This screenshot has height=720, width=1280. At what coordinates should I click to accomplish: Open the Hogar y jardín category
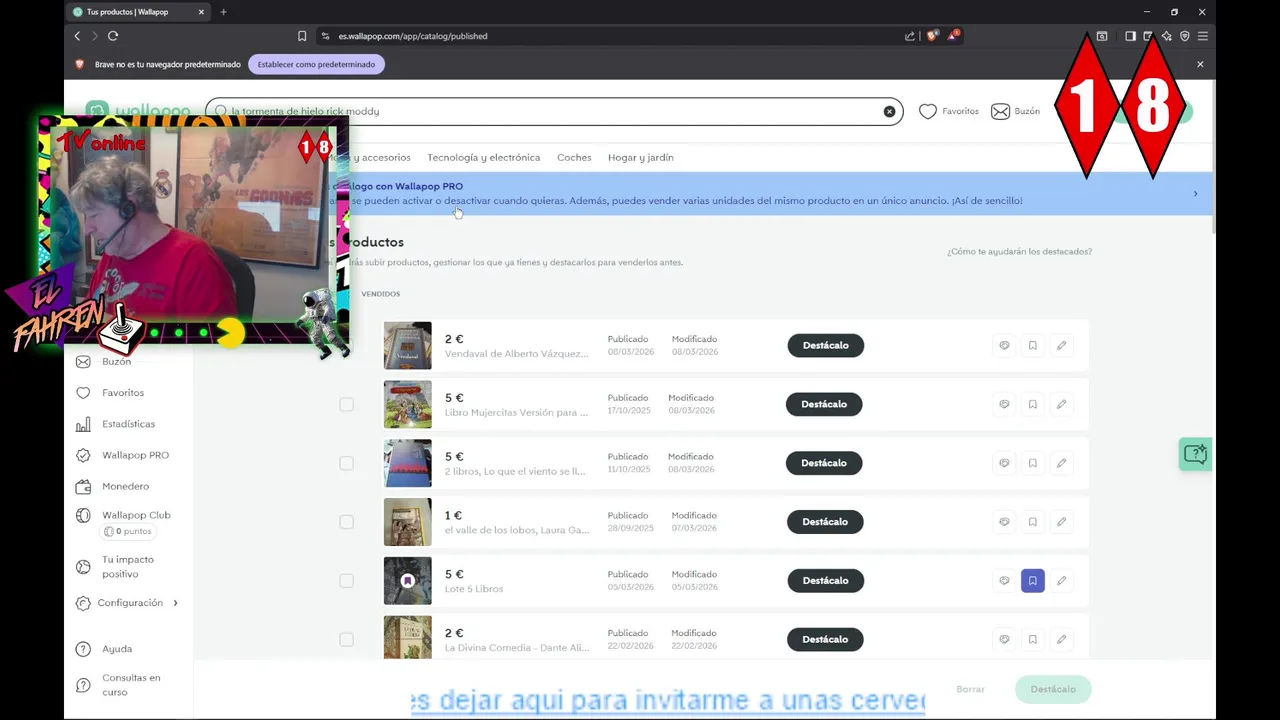coord(641,157)
